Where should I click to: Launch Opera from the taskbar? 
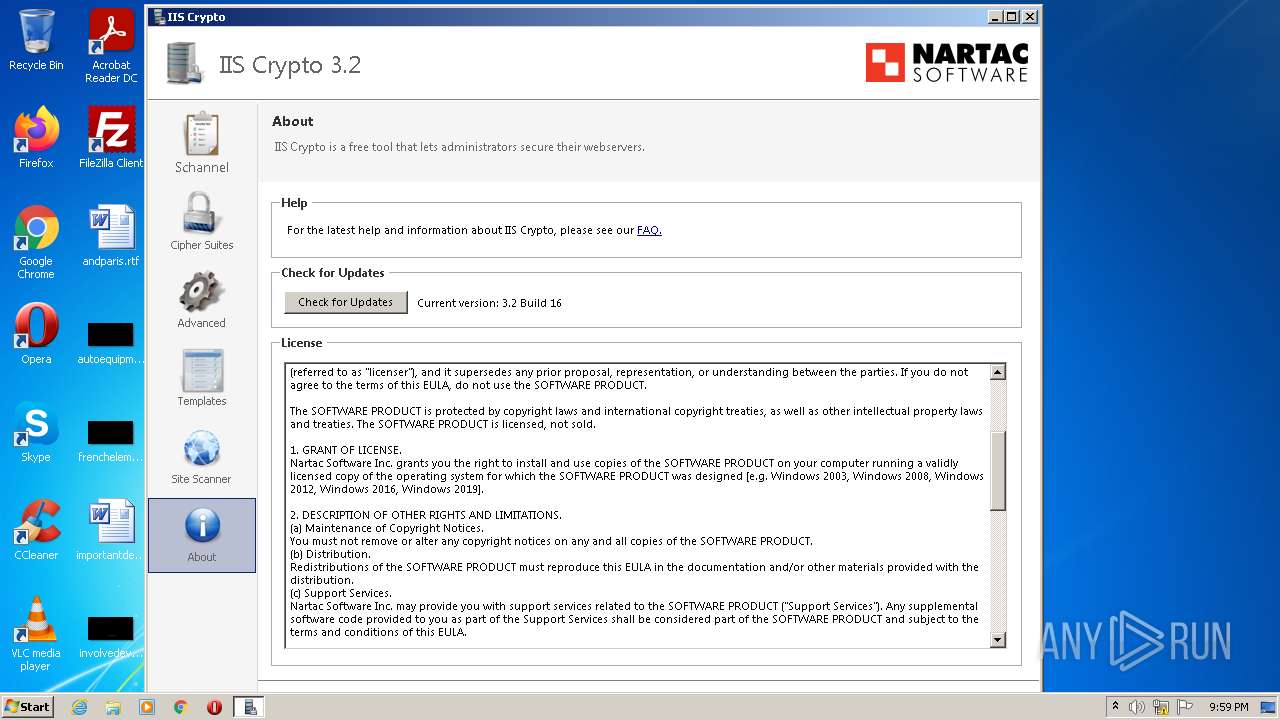(x=215, y=707)
